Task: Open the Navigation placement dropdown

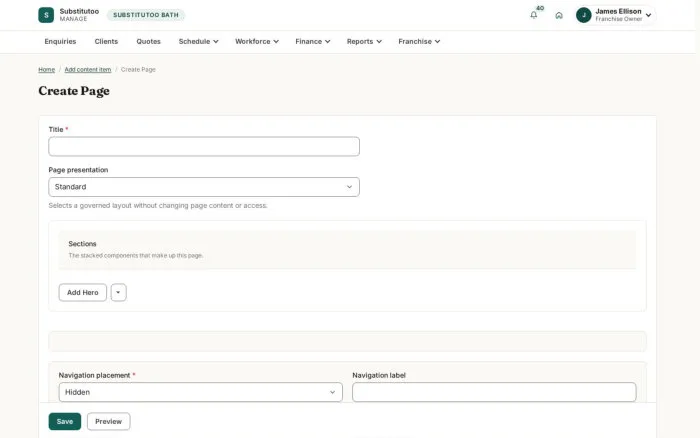Action: [x=200, y=392]
